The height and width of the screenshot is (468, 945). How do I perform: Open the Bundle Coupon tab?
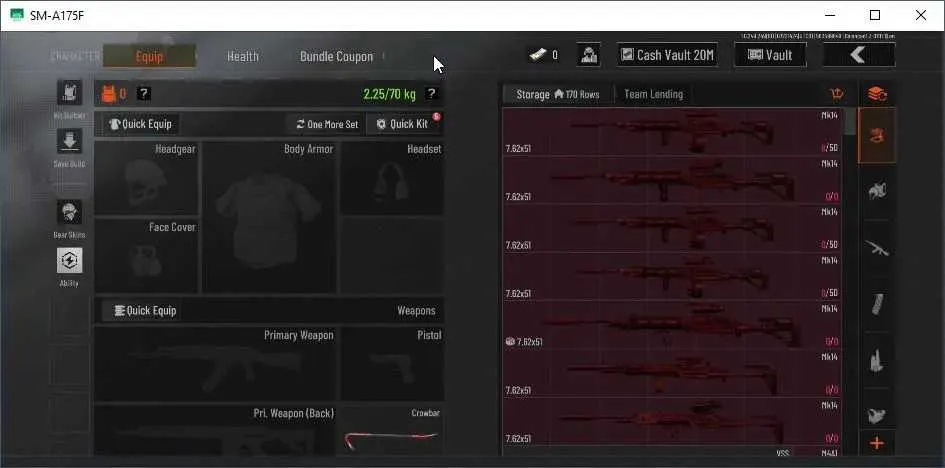click(336, 56)
